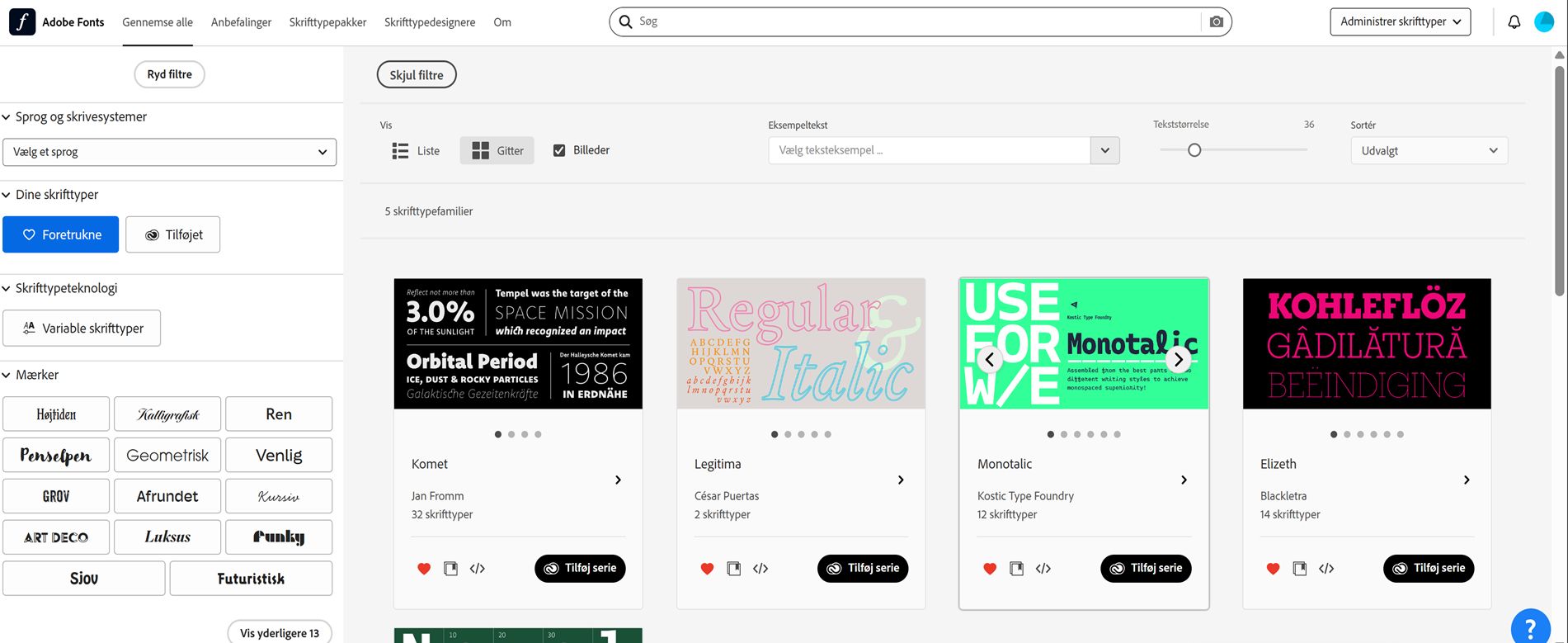
Task: Open Legitima family details arrow
Action: coord(901,480)
